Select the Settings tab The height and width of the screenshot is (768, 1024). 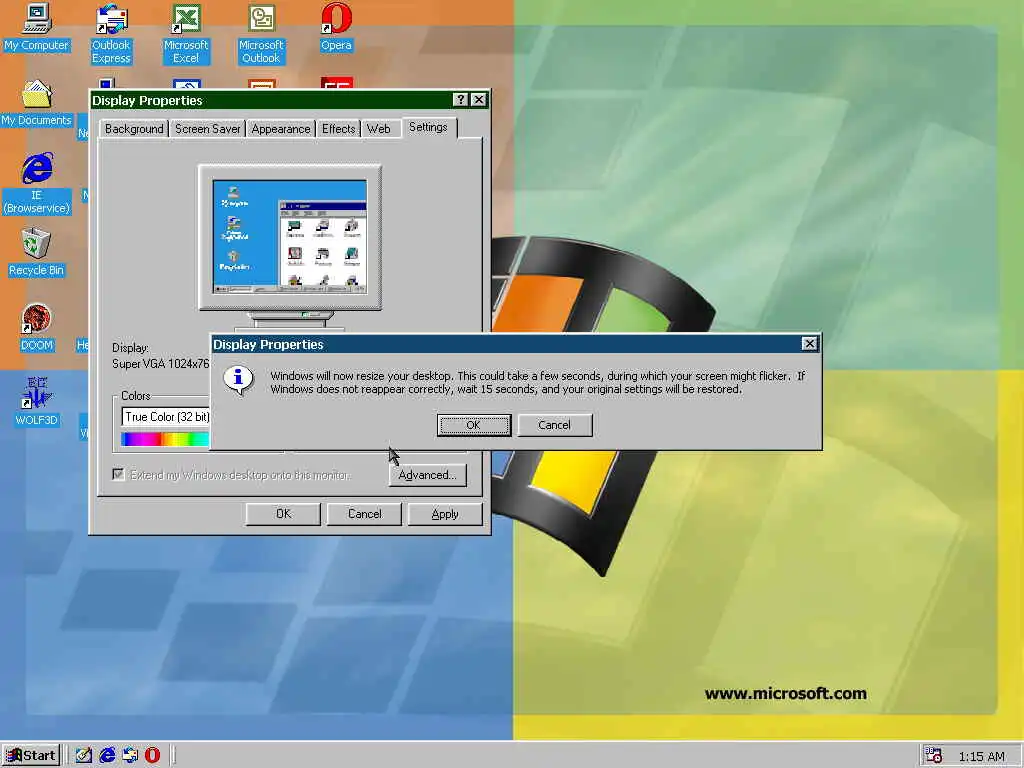coord(428,127)
